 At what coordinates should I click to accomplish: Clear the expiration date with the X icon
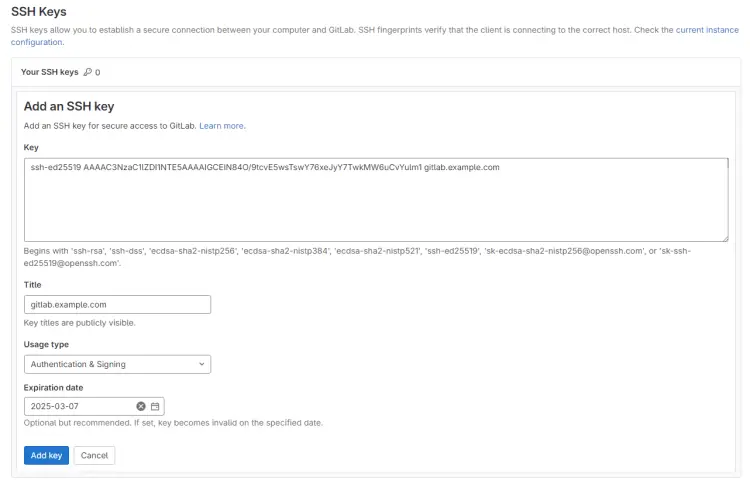coord(141,406)
